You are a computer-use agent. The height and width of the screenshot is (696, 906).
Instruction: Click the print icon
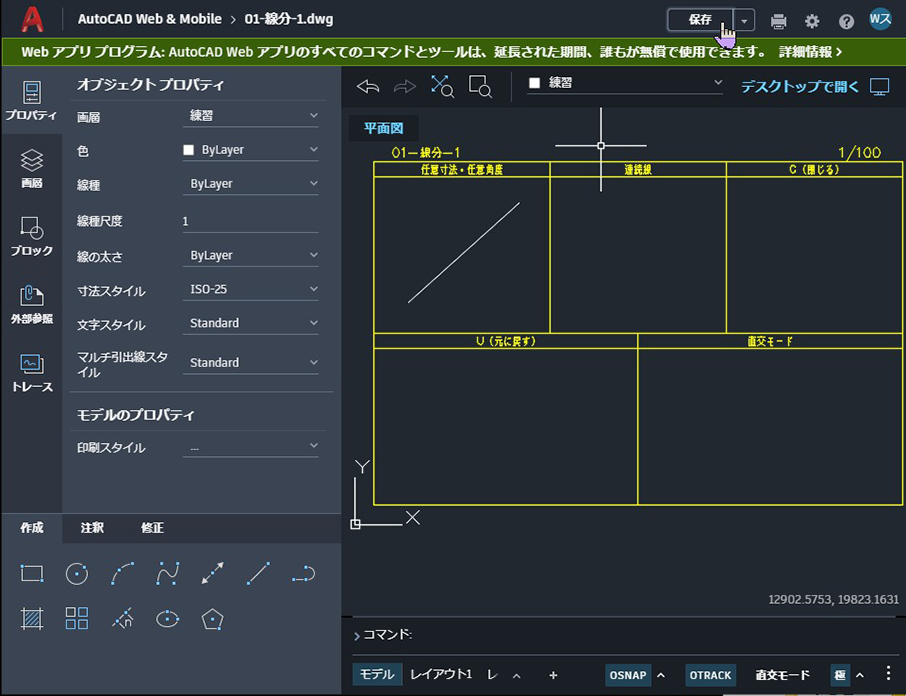(x=778, y=21)
